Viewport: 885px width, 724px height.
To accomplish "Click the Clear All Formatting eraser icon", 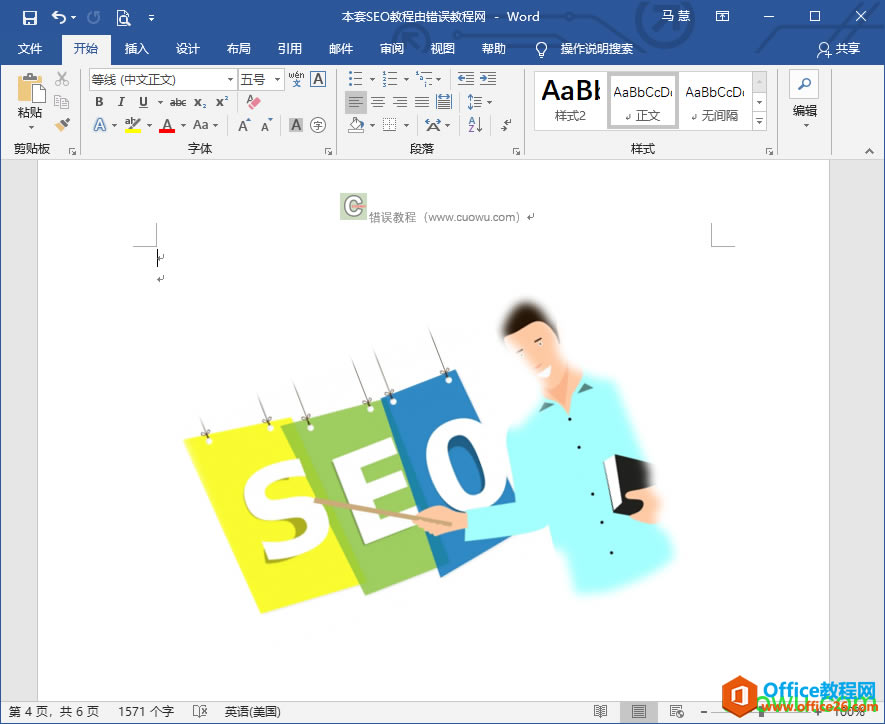I will [x=253, y=102].
